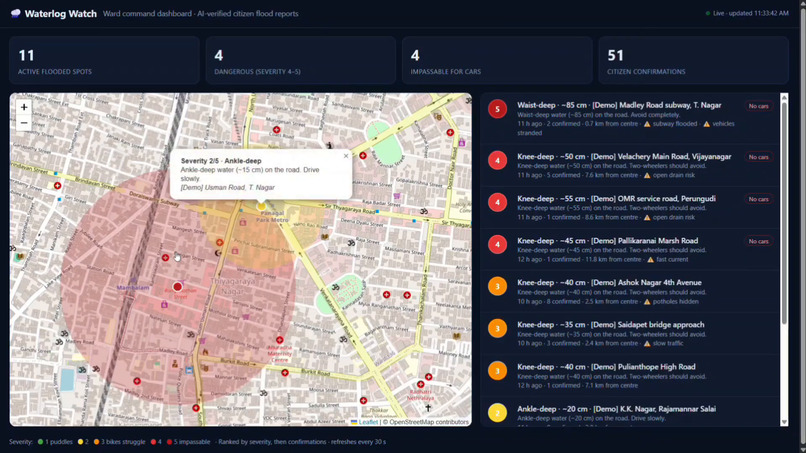This screenshot has width=806, height=453.
Task: Click open drain risk icon on Velachery row
Action: (x=647, y=175)
